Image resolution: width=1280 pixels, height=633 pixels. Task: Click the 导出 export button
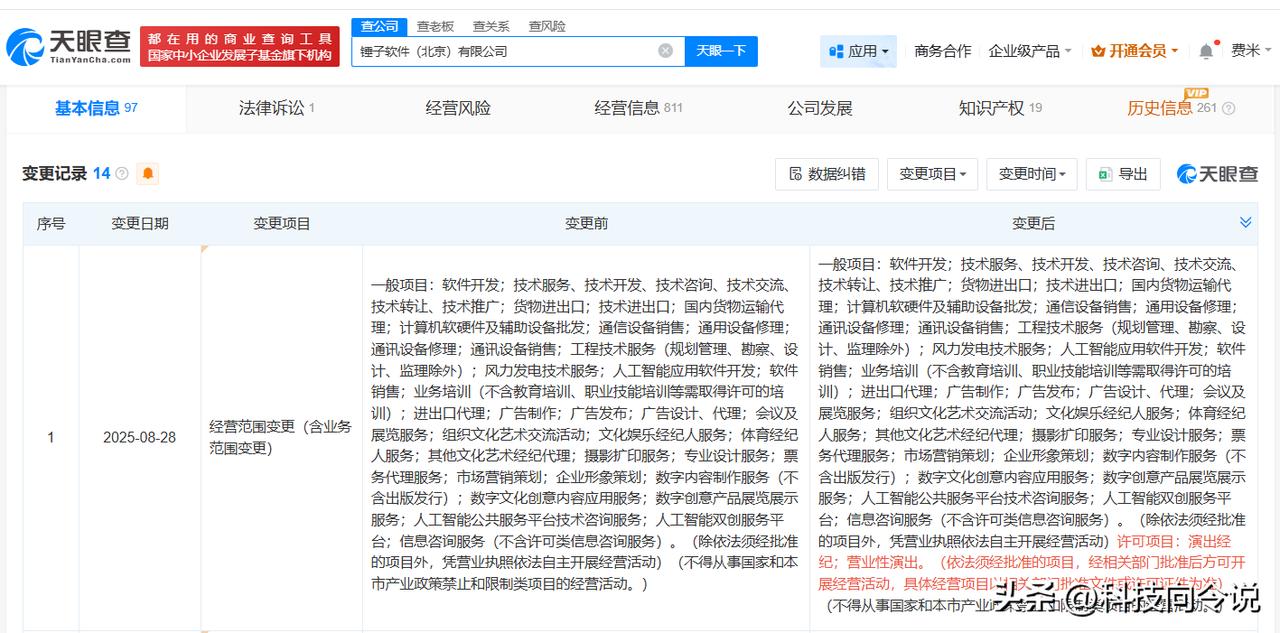click(1123, 174)
